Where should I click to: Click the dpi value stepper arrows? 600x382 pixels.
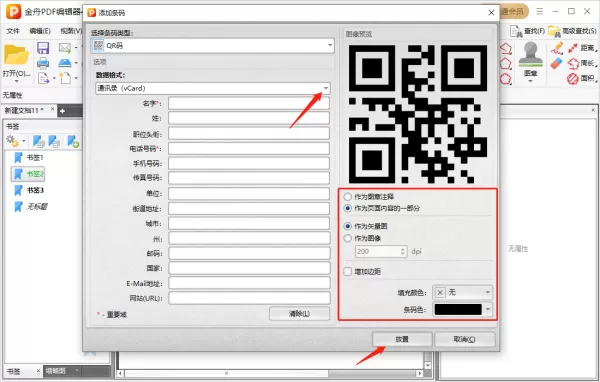click(x=403, y=251)
